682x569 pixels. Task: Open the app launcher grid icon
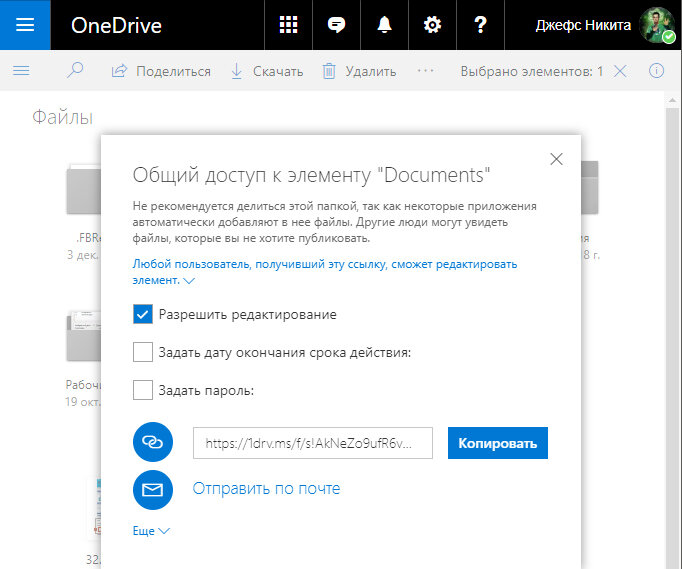pyautogui.click(x=288, y=25)
